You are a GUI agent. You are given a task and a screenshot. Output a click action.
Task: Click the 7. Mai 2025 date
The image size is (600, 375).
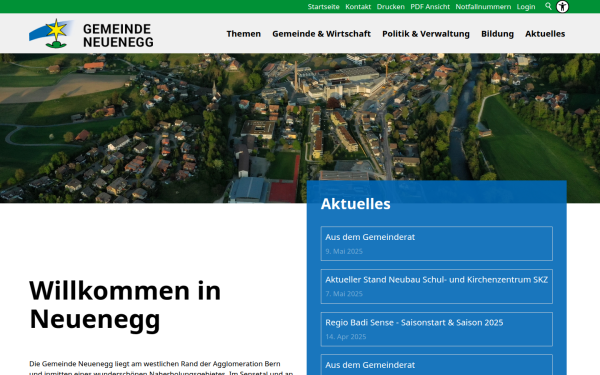pos(344,294)
